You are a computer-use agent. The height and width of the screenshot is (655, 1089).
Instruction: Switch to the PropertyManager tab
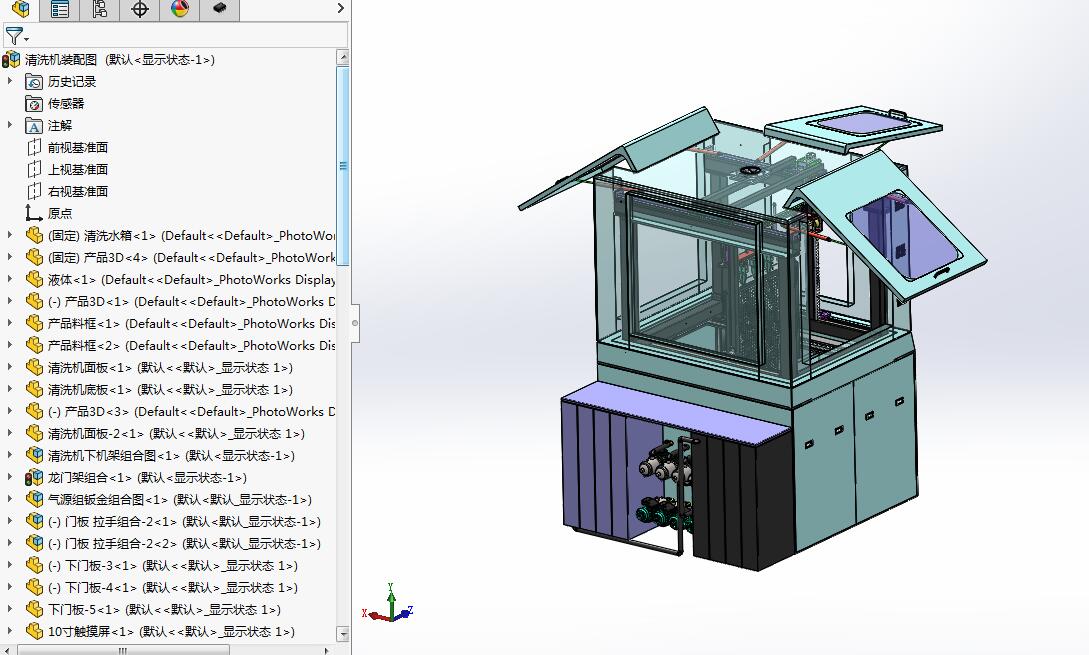coord(60,9)
